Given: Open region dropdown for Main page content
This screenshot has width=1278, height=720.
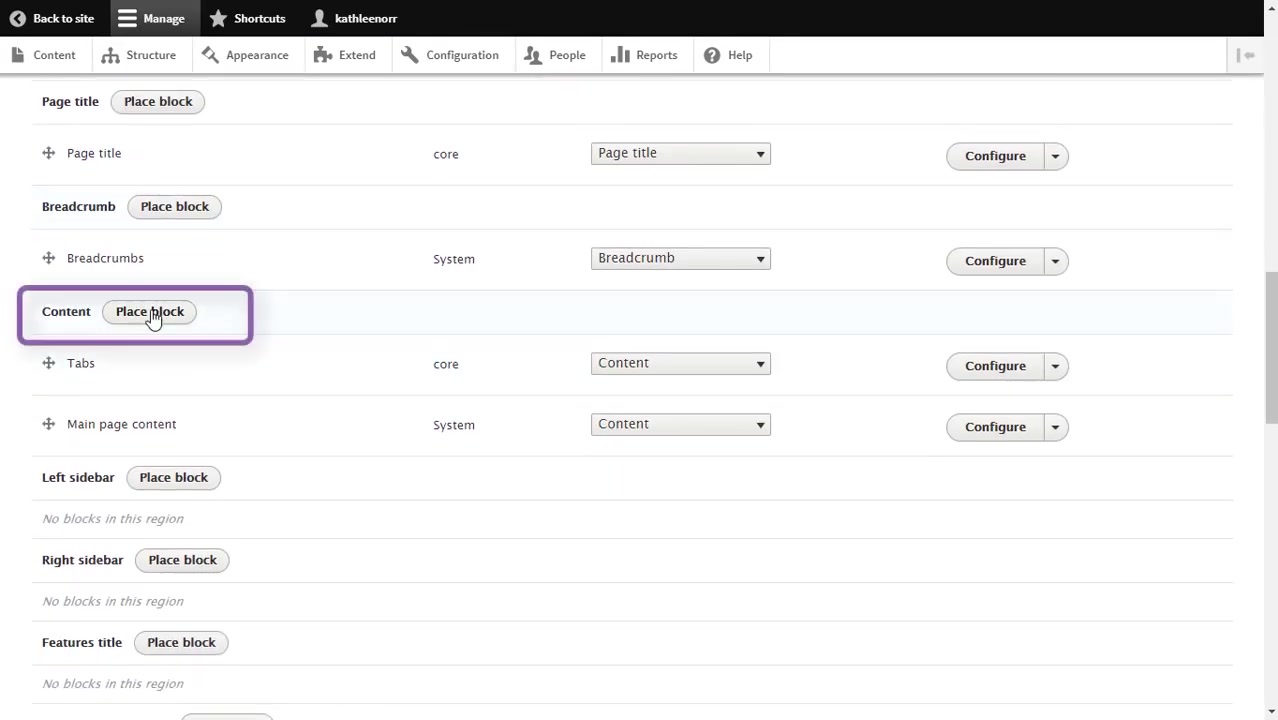Looking at the screenshot, I should (680, 424).
